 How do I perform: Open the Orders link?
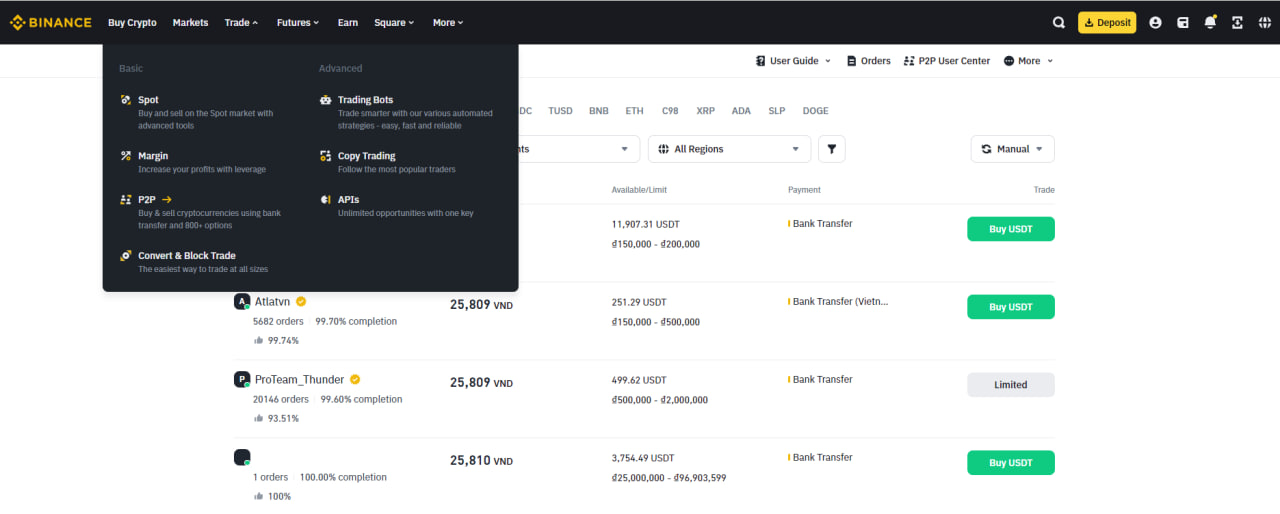[x=868, y=61]
